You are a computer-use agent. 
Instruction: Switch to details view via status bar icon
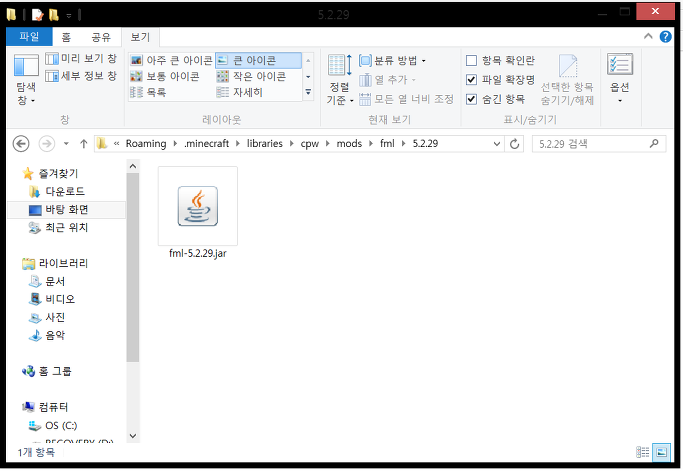coord(642,452)
